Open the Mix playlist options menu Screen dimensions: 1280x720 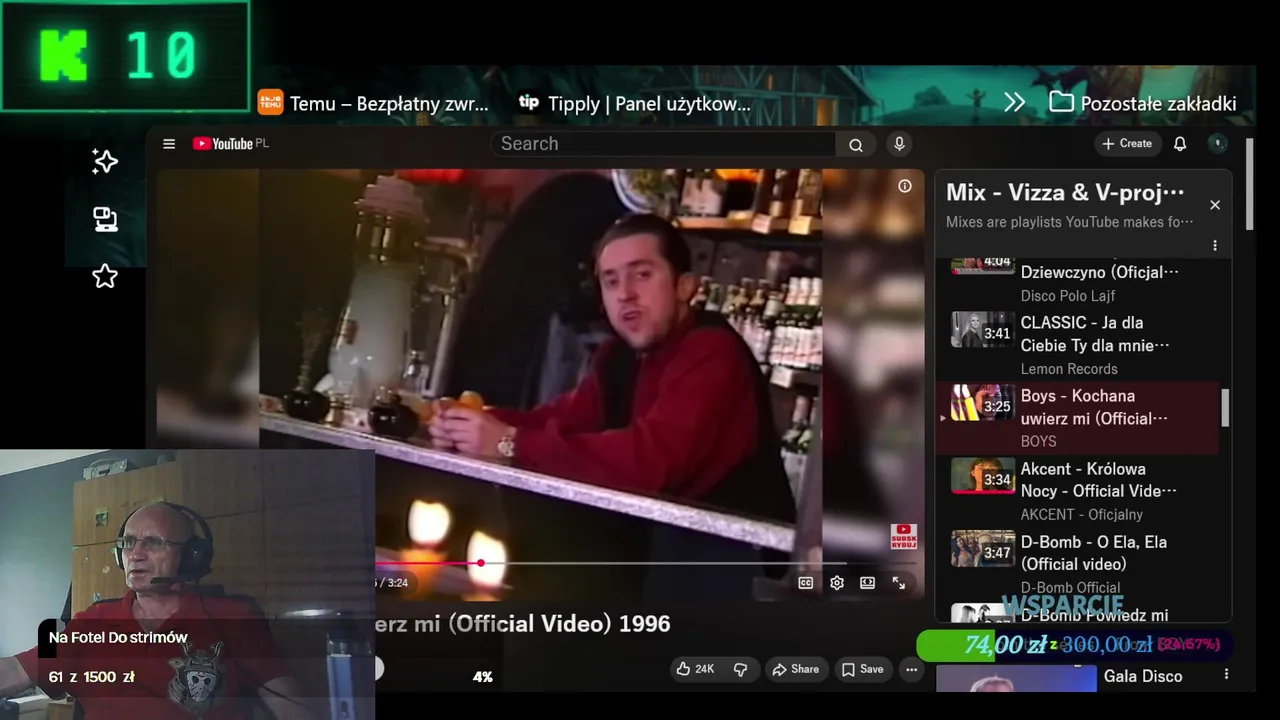[x=1215, y=245]
